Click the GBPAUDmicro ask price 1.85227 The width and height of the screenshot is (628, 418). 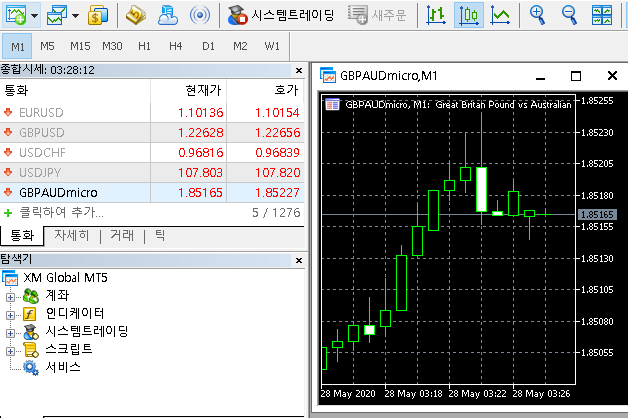coord(277,193)
